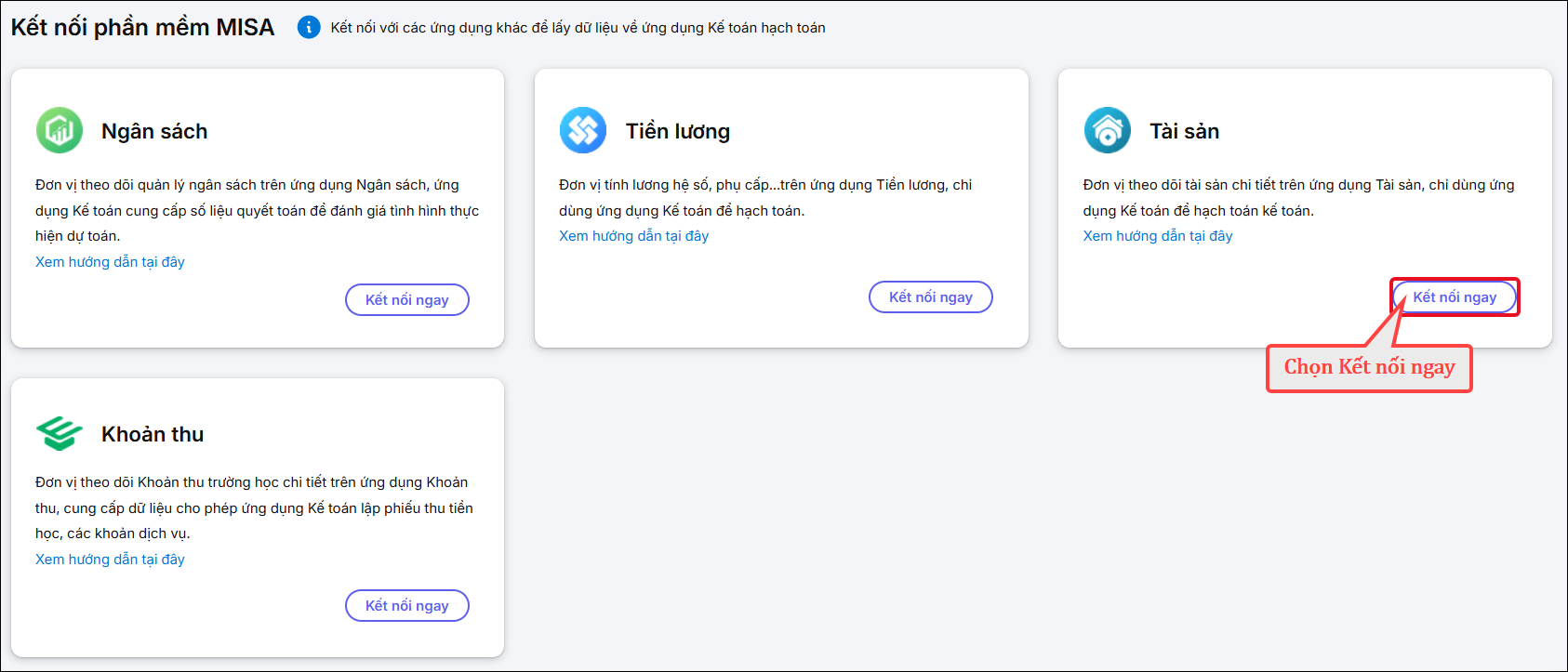Click the Tài sản description paragraph
The image size is (1568, 672).
pyautogui.click(x=1298, y=198)
